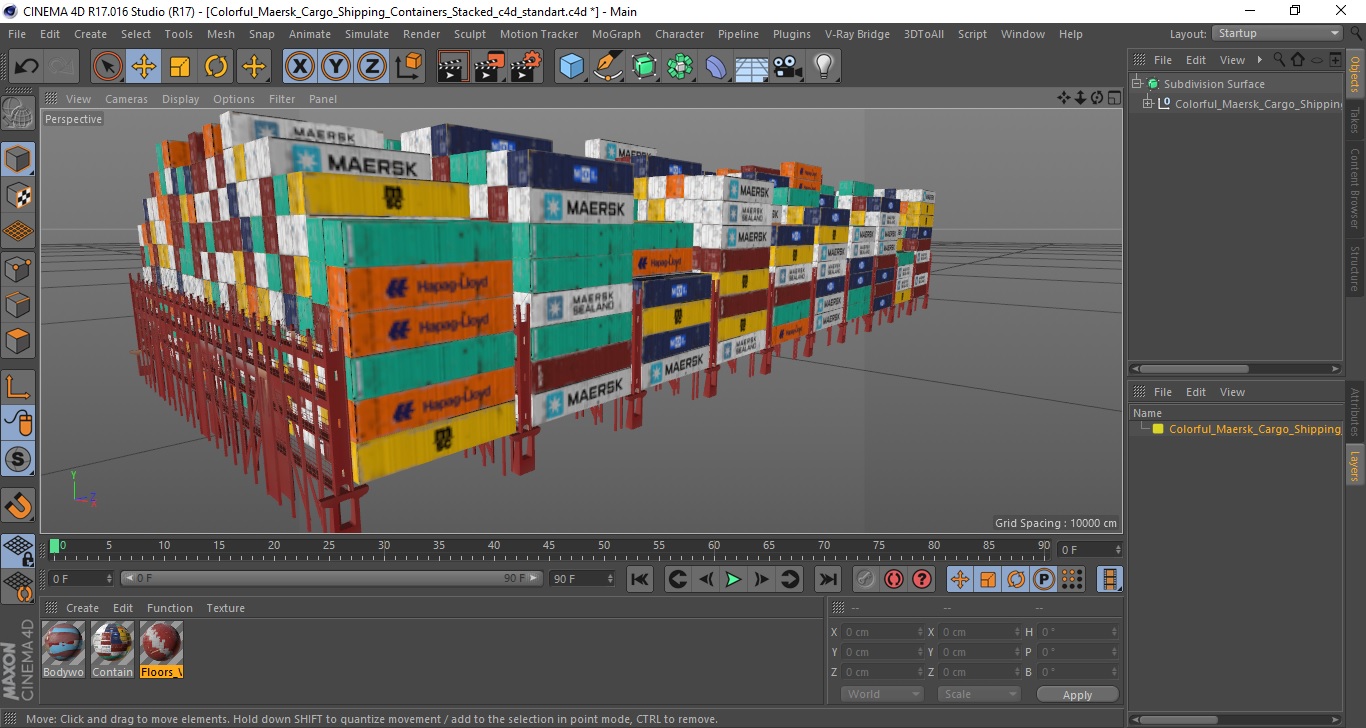The image size is (1366, 728).
Task: Toggle Z axis lock
Action: [372, 67]
